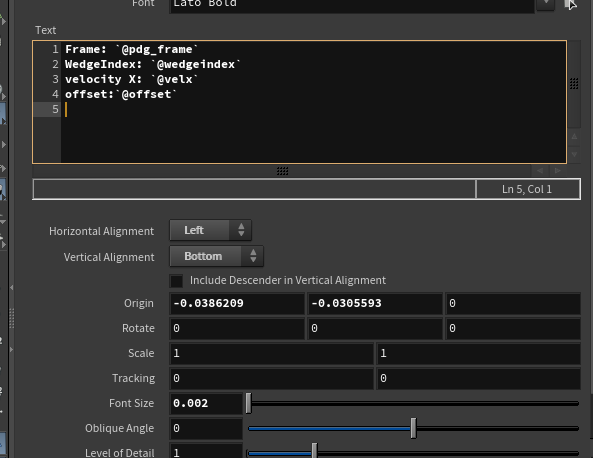Click the Origin X field -0.0386209
The height and width of the screenshot is (458, 593).
(237, 303)
